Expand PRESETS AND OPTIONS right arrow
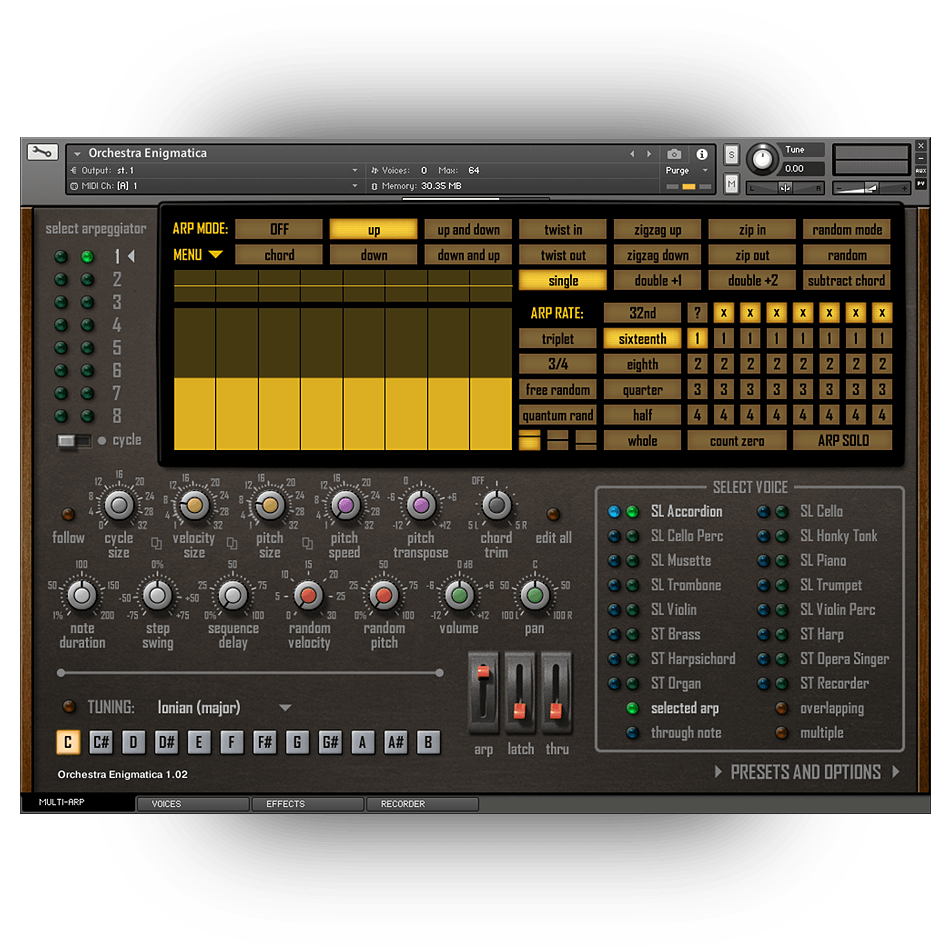 tap(895, 772)
